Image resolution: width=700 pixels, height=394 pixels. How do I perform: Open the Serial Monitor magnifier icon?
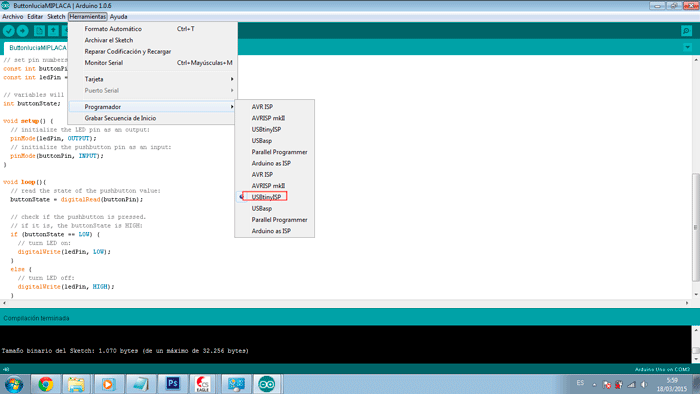(x=686, y=31)
